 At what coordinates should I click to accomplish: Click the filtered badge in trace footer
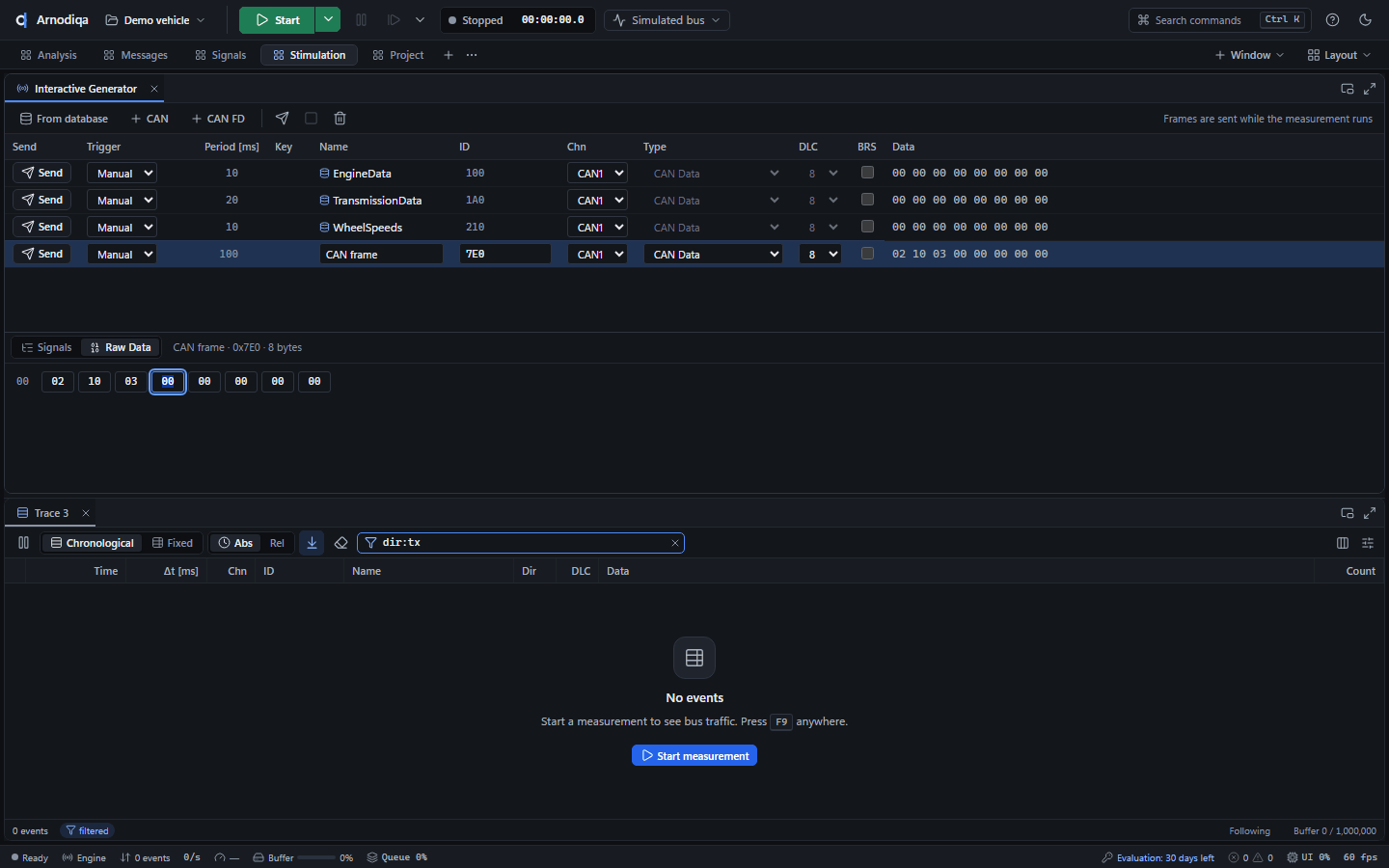[87, 830]
